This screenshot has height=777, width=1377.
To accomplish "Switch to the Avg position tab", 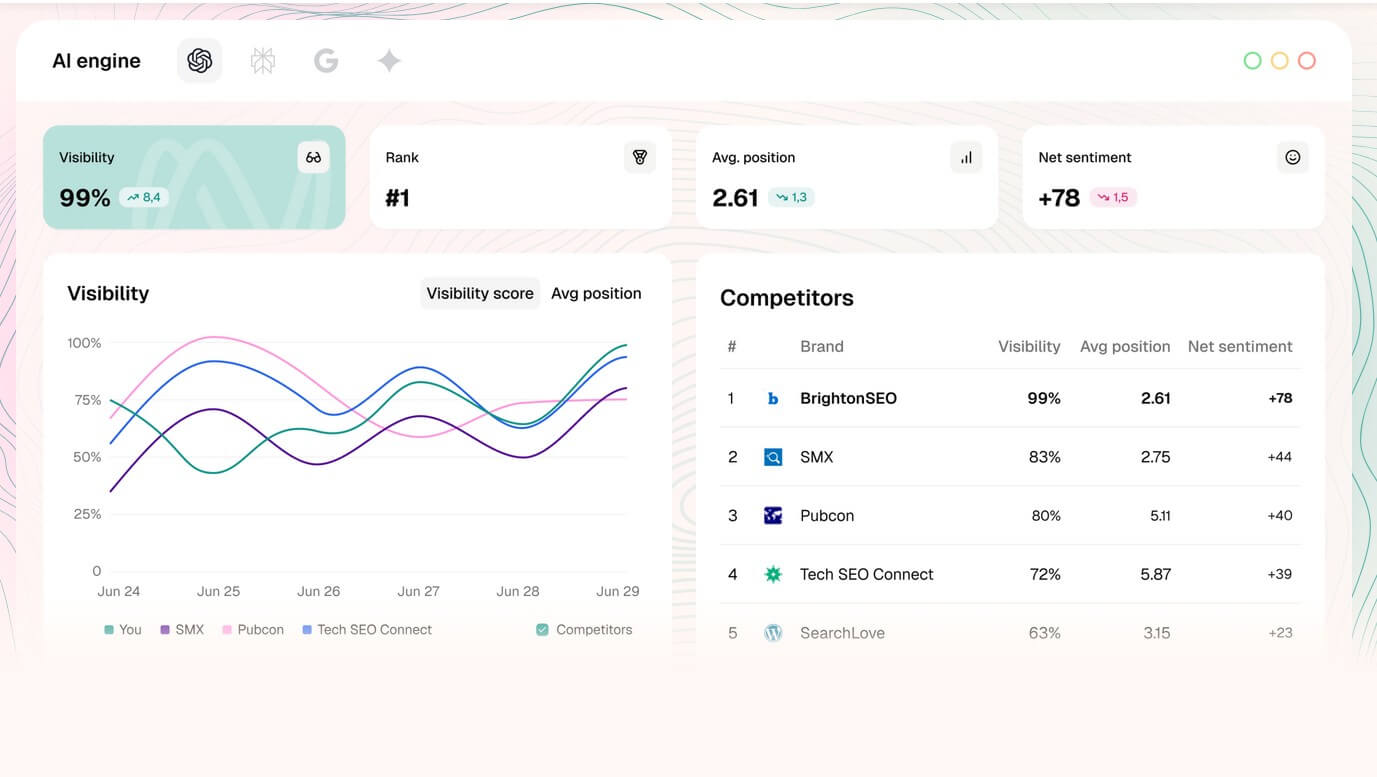I will (596, 293).
